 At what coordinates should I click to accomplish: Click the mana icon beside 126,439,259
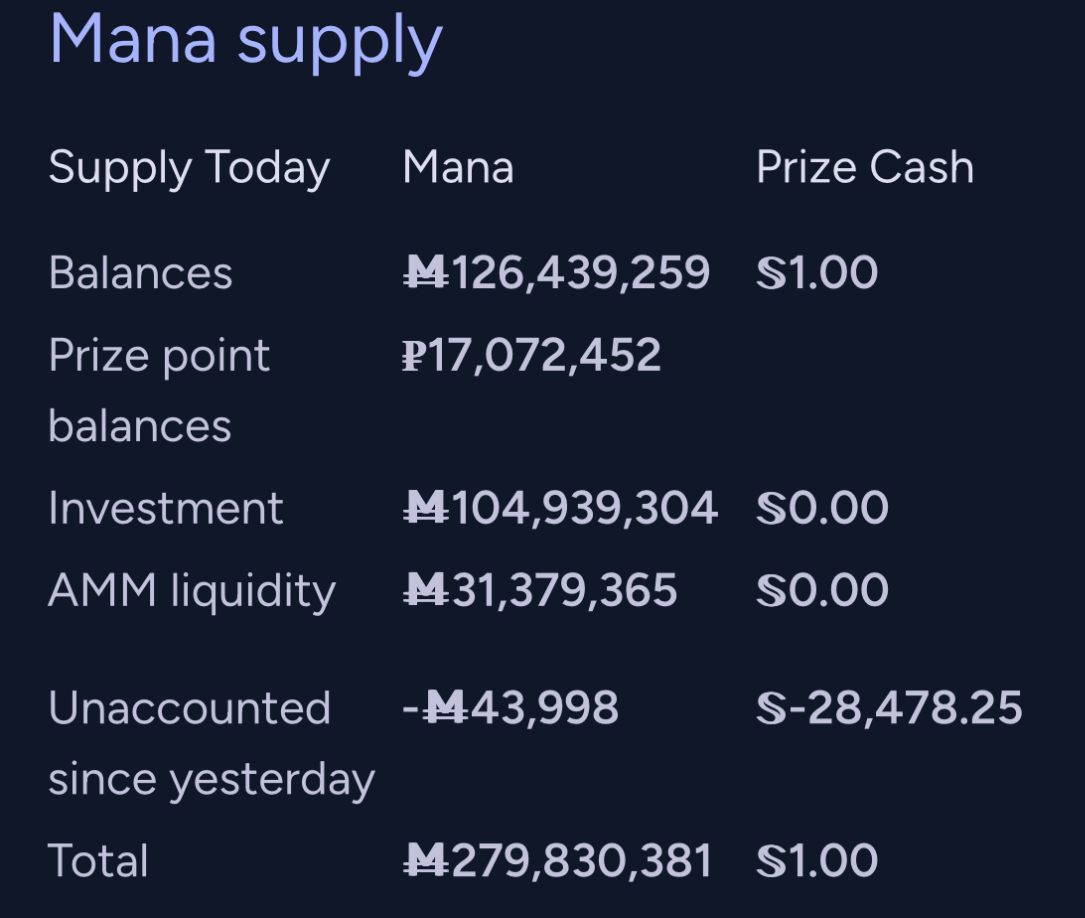pos(426,273)
